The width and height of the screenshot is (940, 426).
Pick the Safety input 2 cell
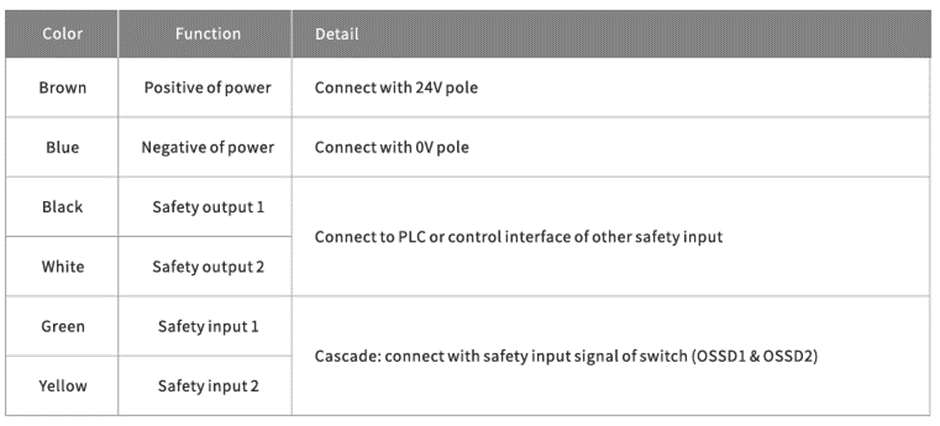coord(207,385)
